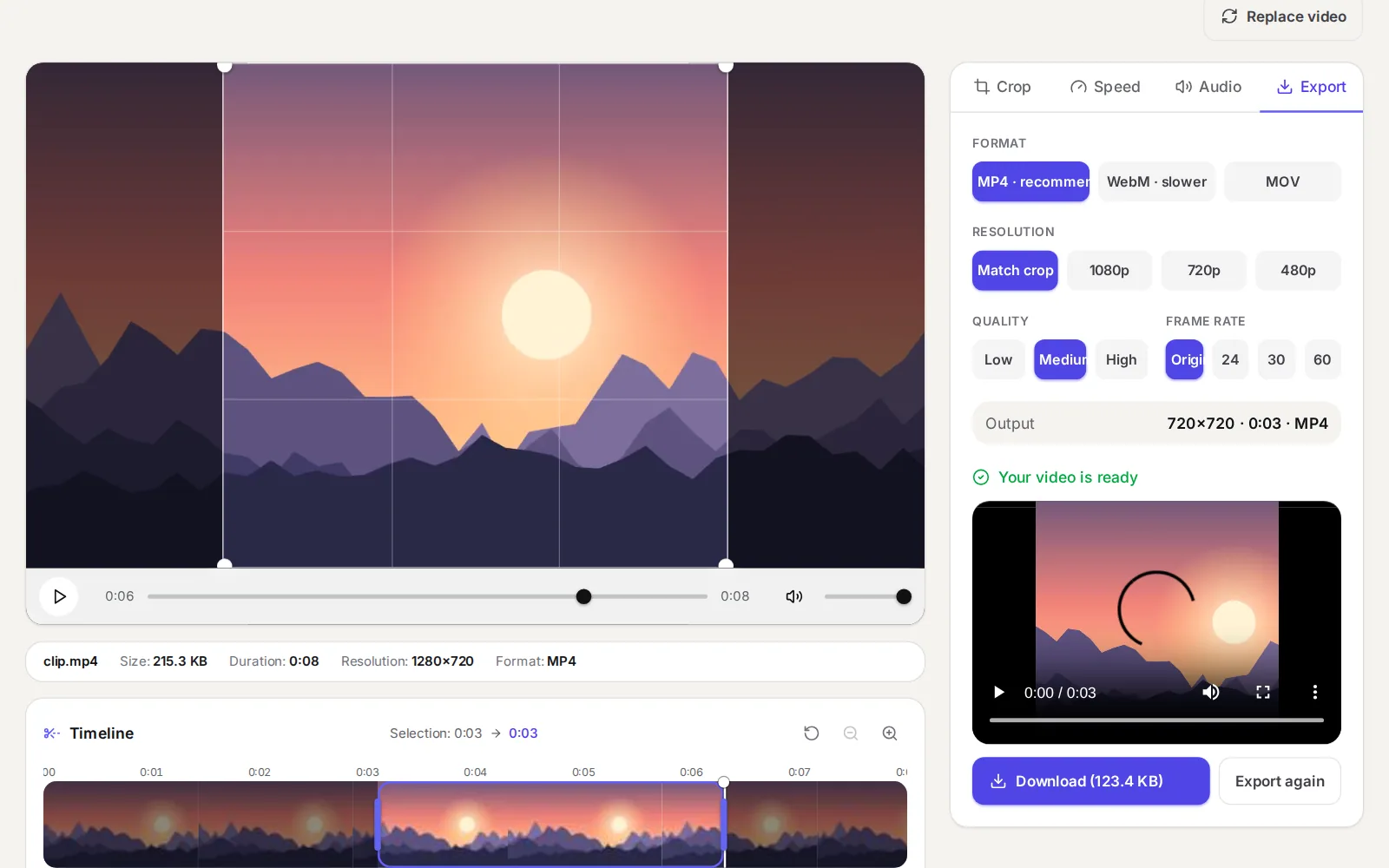This screenshot has width=1389, height=868.
Task: Play the main video preview
Action: [x=59, y=596]
